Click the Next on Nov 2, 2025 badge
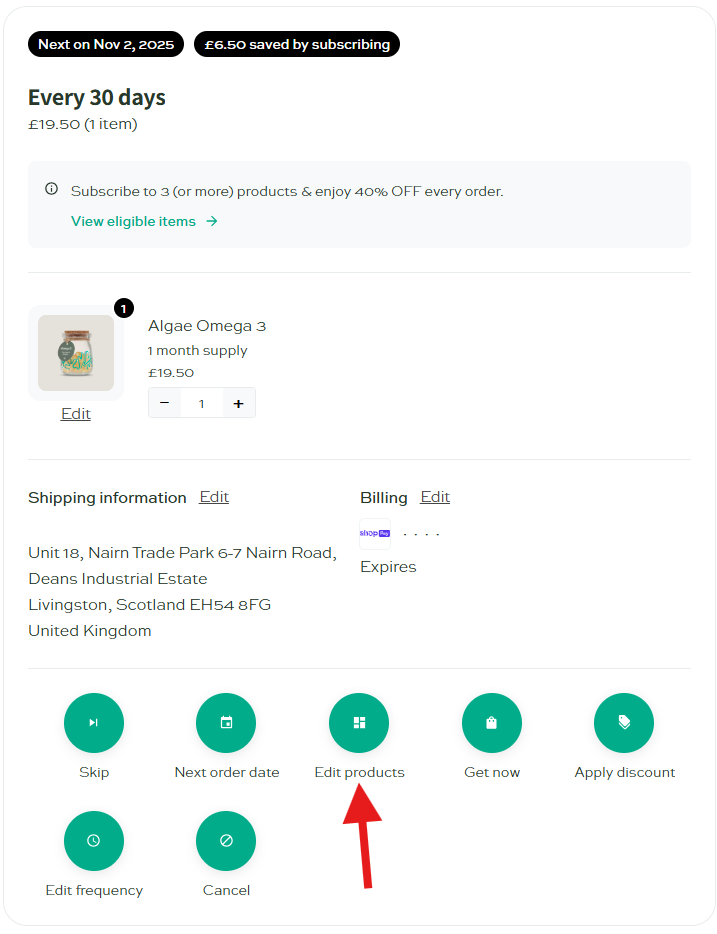717x934 pixels. [106, 44]
